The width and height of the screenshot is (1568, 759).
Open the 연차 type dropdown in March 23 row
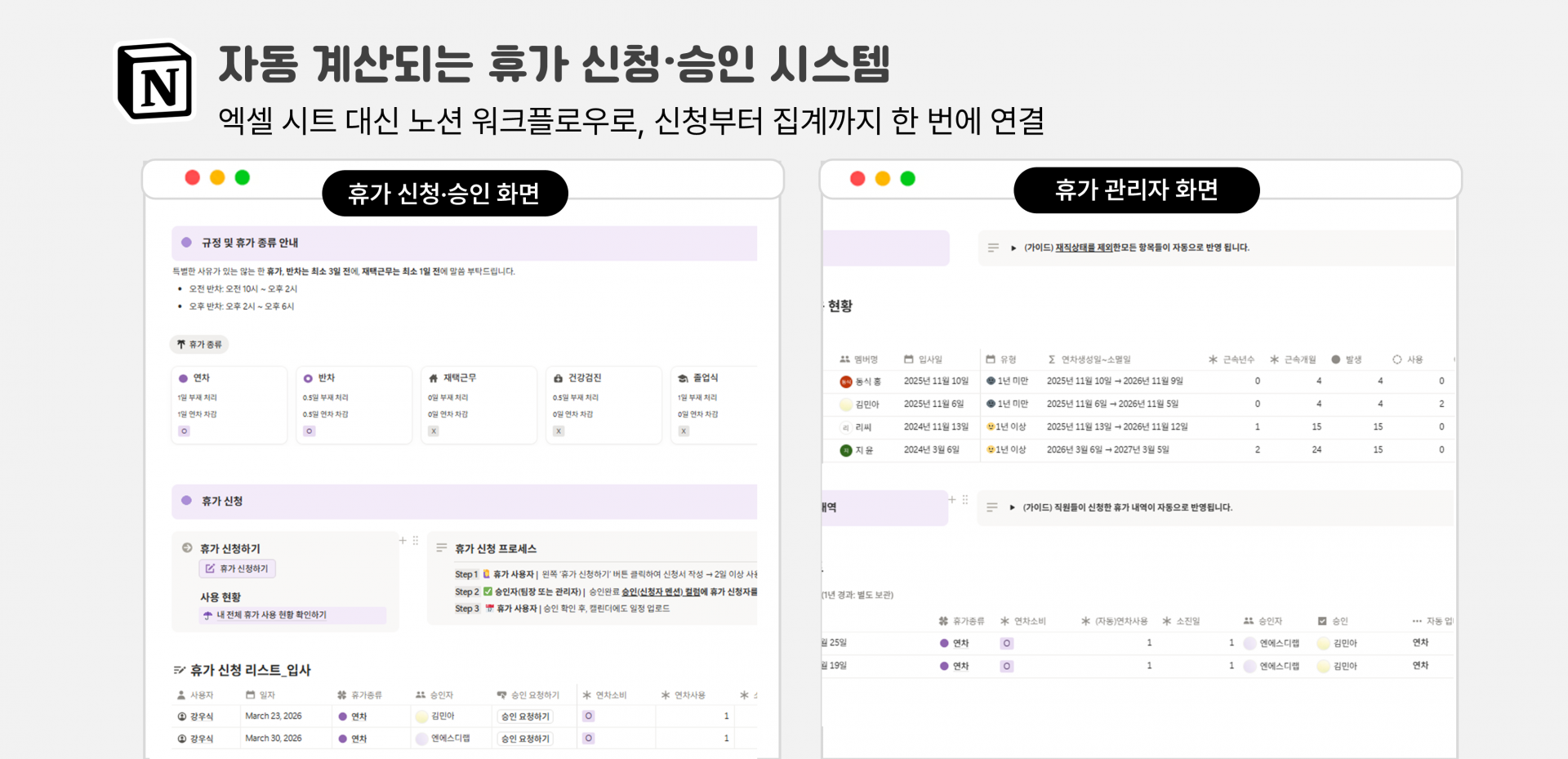point(354,717)
